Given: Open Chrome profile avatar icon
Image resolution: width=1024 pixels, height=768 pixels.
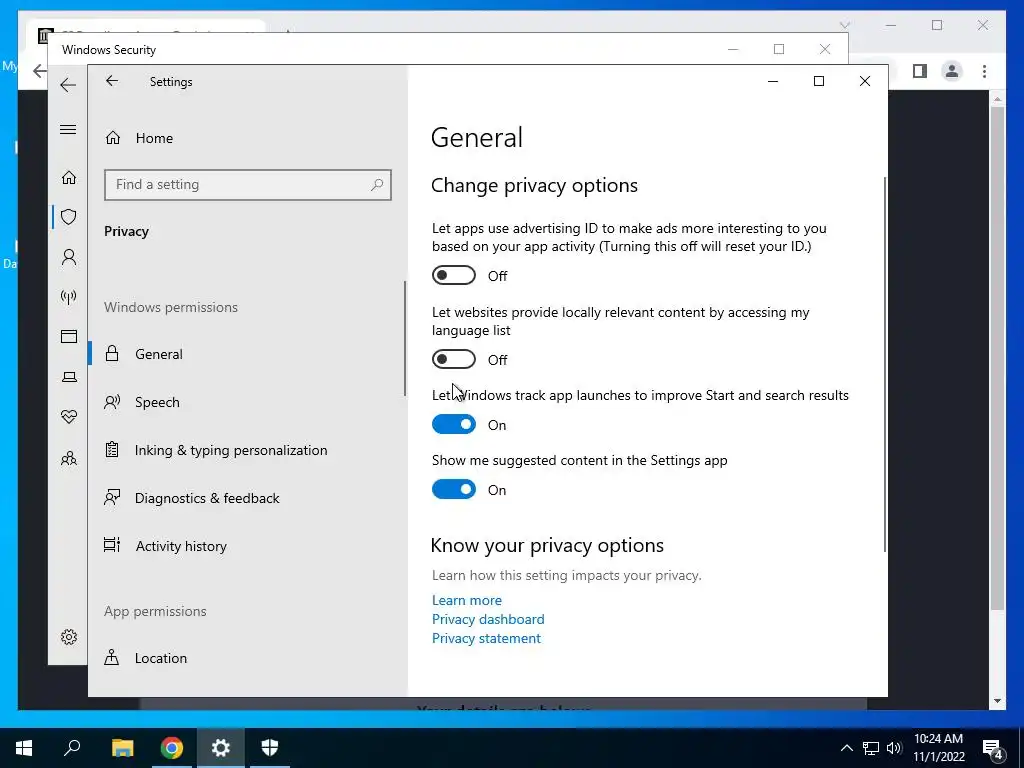Looking at the screenshot, I should tap(952, 71).
